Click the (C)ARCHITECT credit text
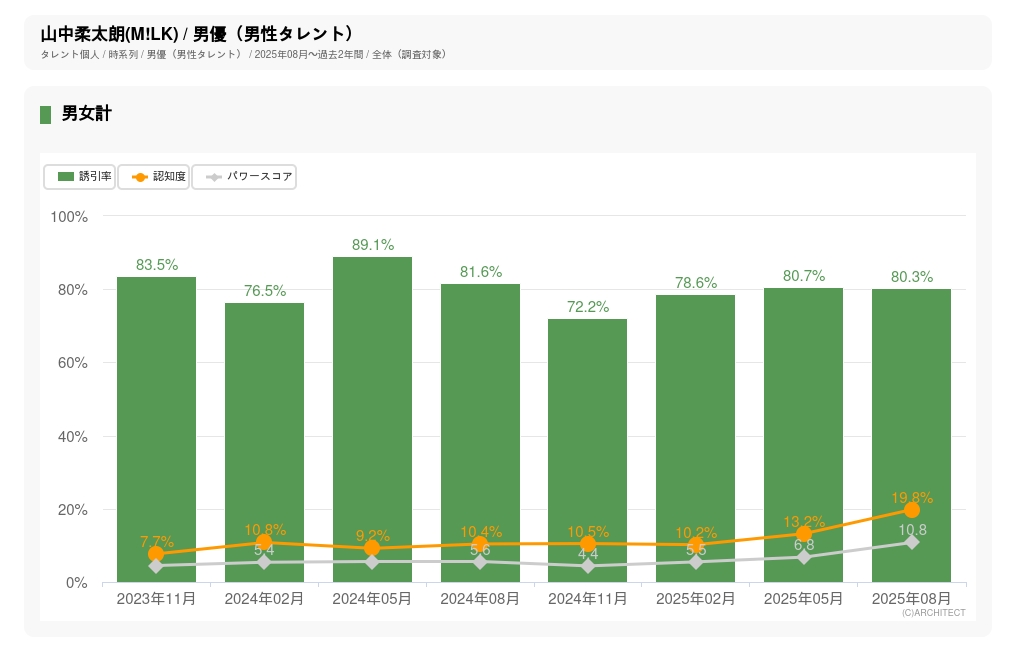 (933, 613)
